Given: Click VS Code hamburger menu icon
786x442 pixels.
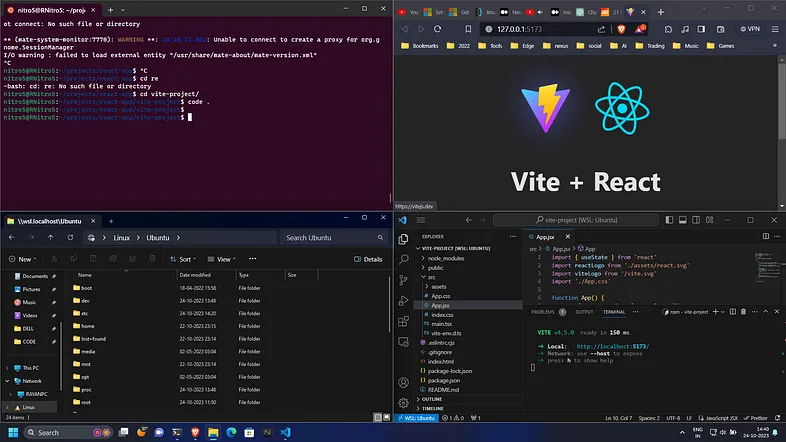Looking at the screenshot, I should 421,220.
